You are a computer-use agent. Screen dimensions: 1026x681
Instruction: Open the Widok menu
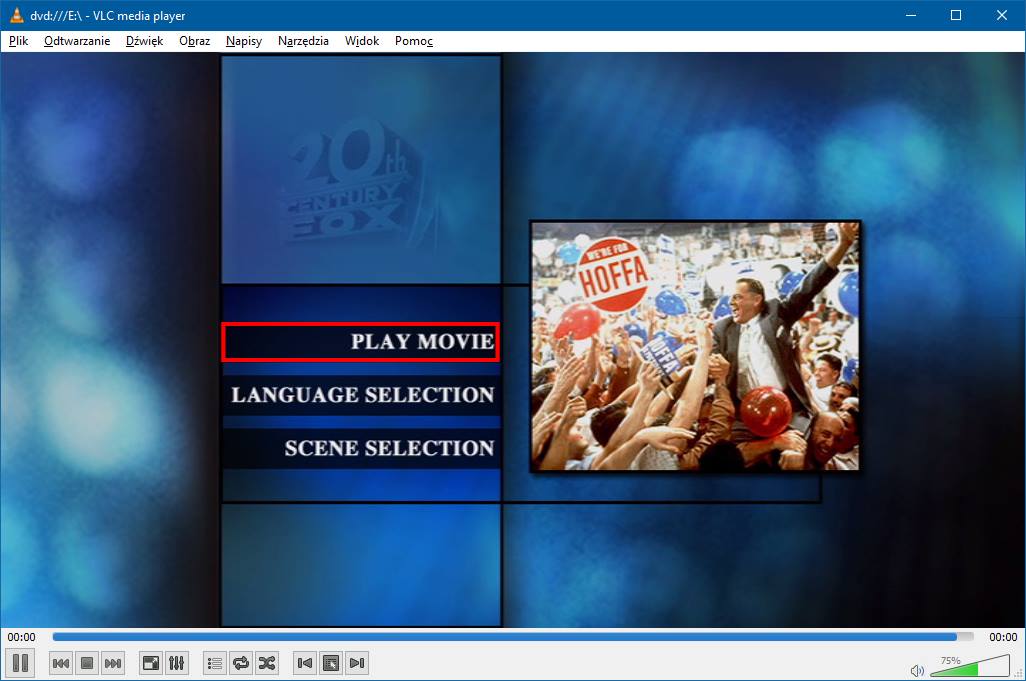(x=362, y=41)
